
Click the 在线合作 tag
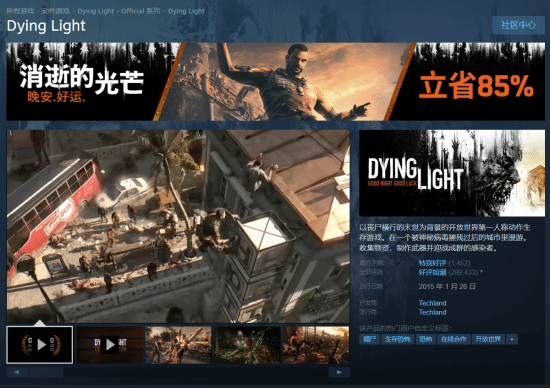pyautogui.click(x=454, y=339)
